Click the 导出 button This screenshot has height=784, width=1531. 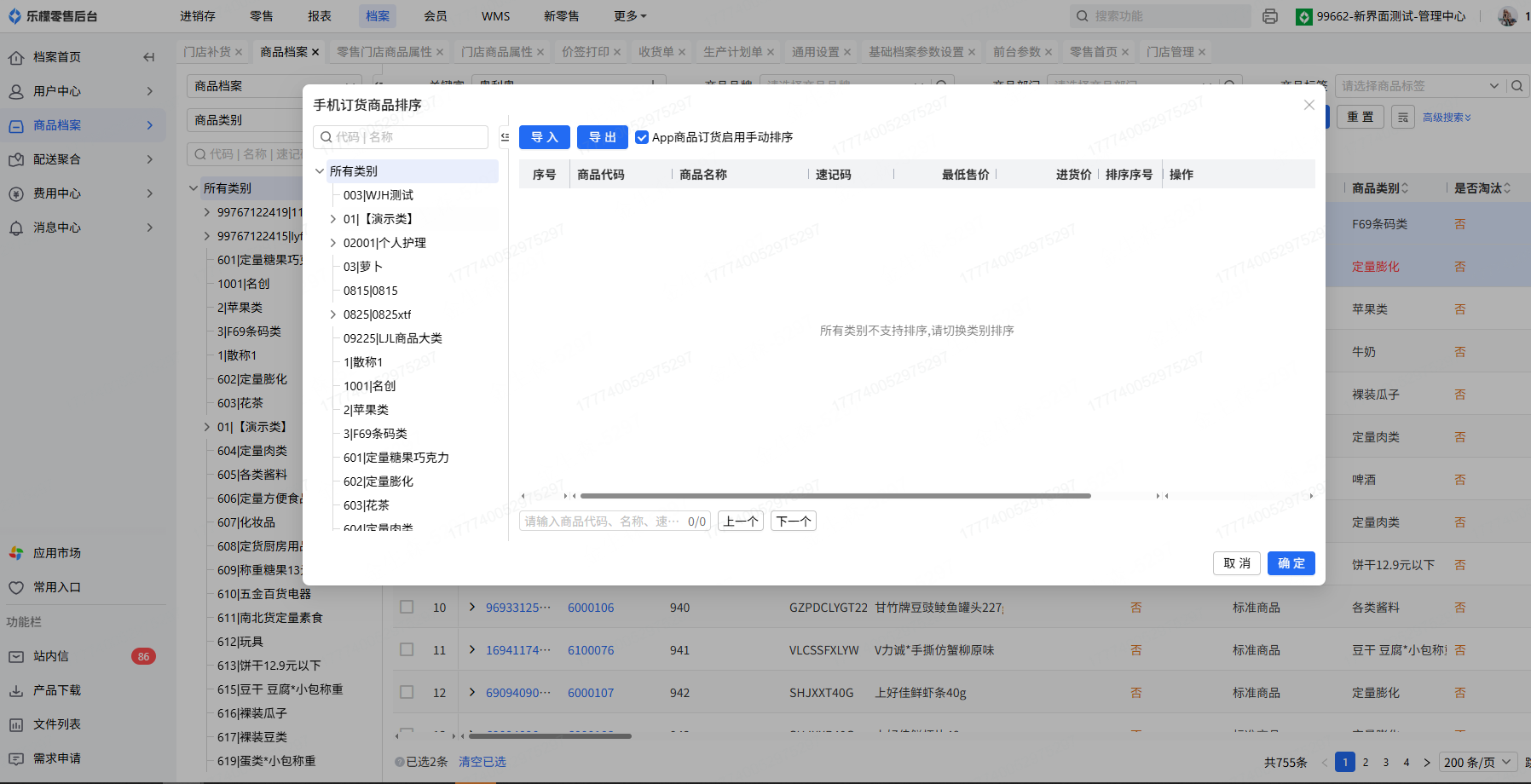point(603,137)
